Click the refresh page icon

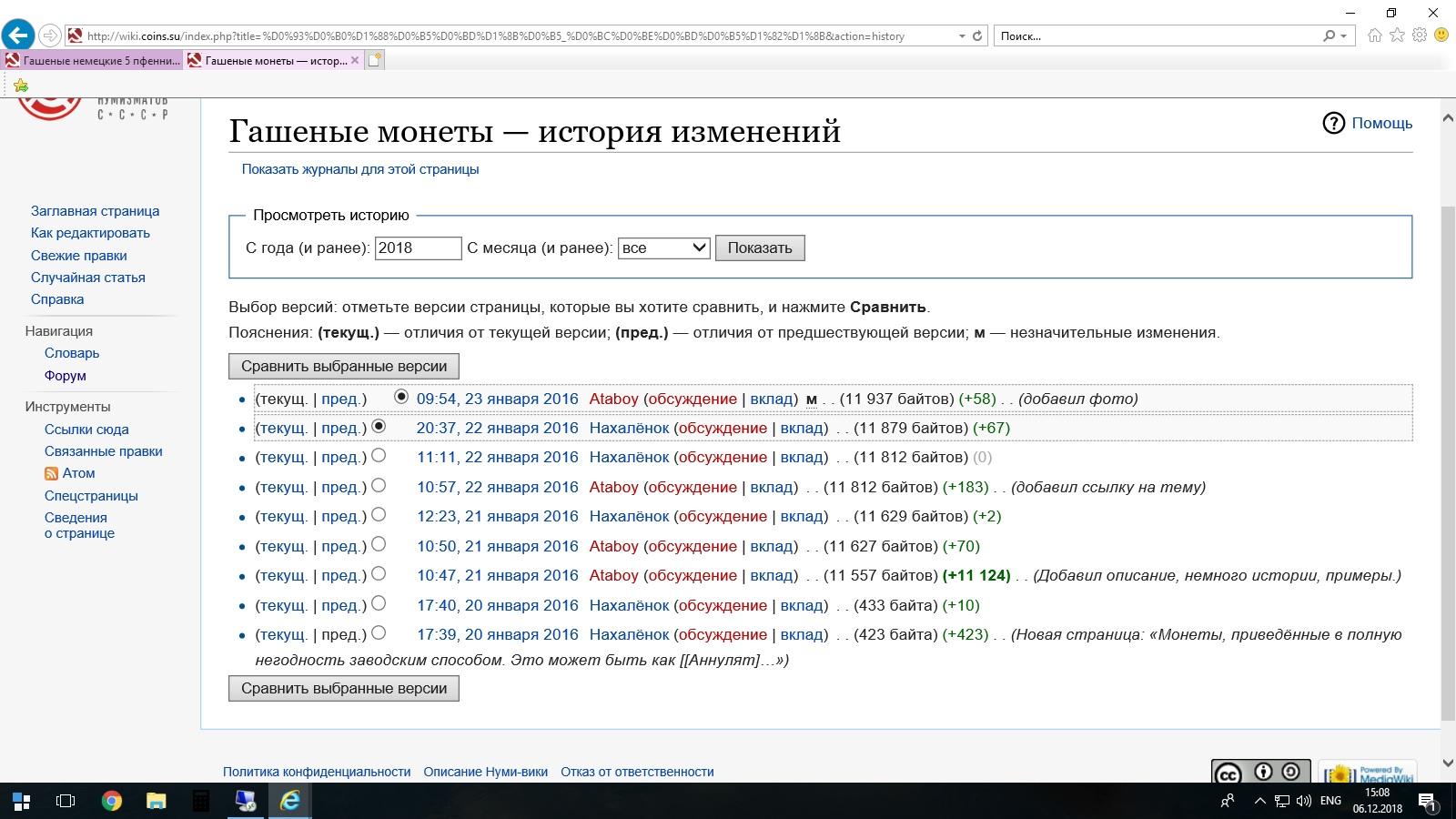[977, 36]
